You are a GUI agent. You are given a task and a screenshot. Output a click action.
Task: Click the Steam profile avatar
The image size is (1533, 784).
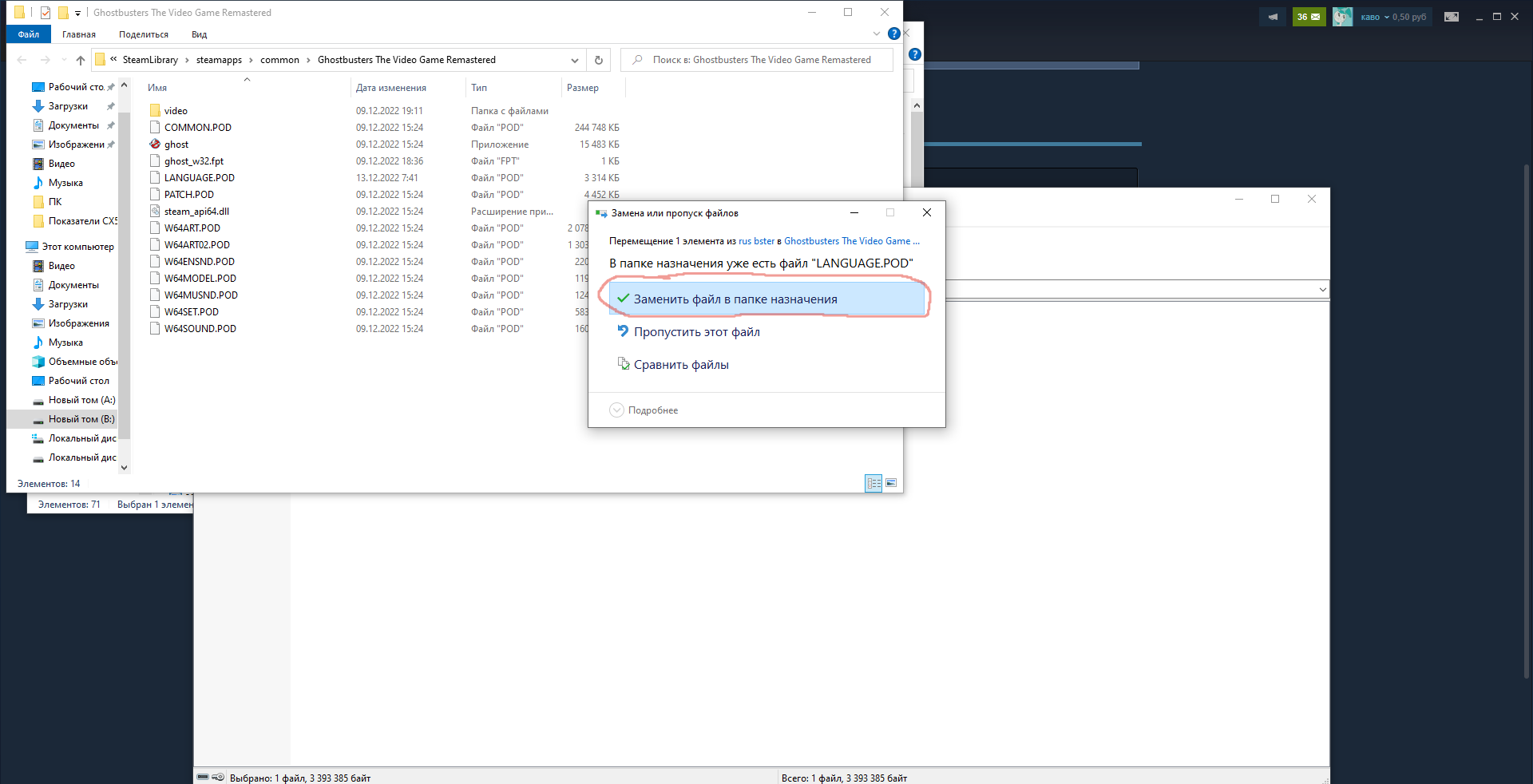point(1342,17)
